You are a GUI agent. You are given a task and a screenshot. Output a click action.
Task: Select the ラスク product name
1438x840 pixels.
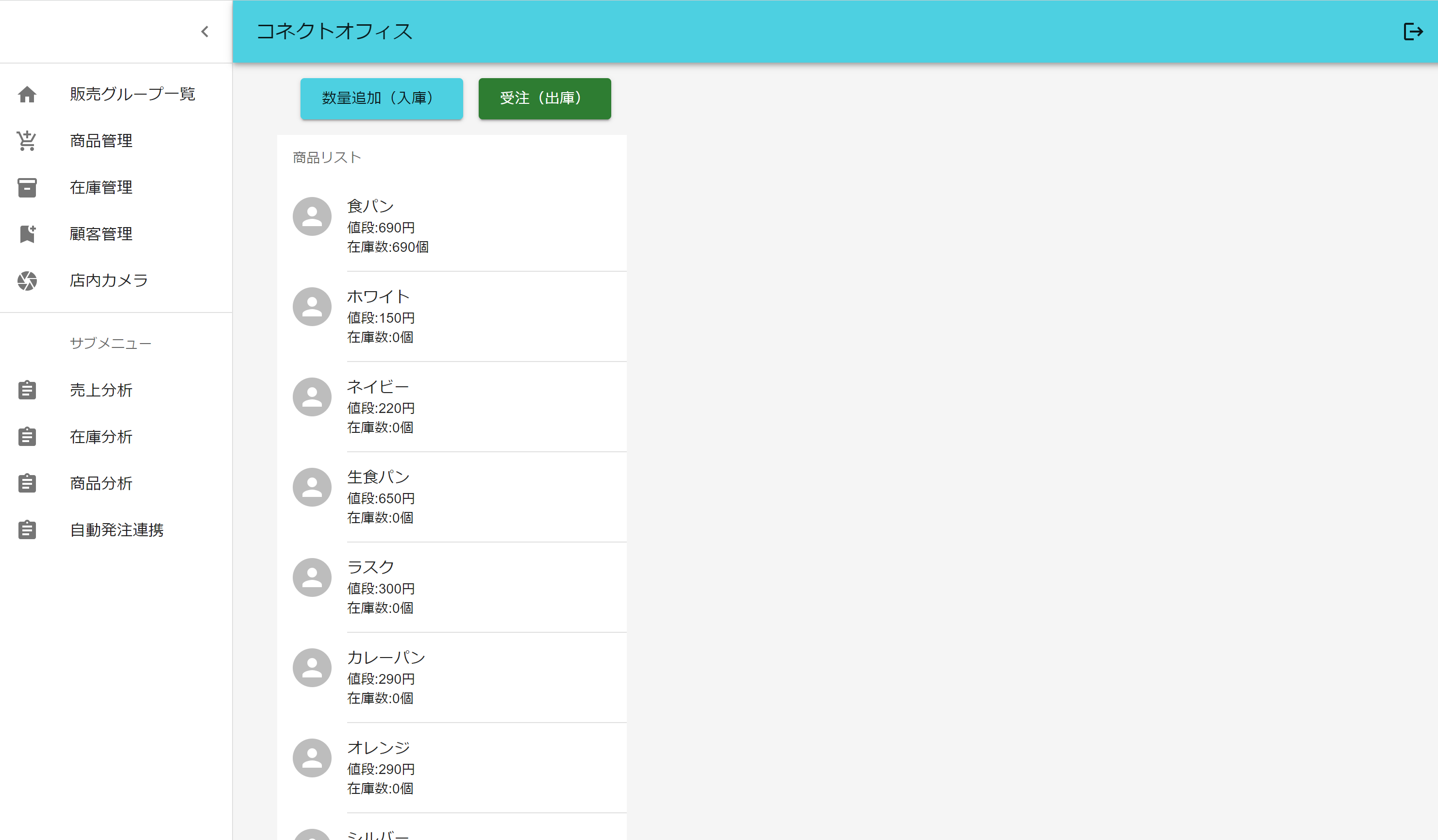[x=370, y=567]
